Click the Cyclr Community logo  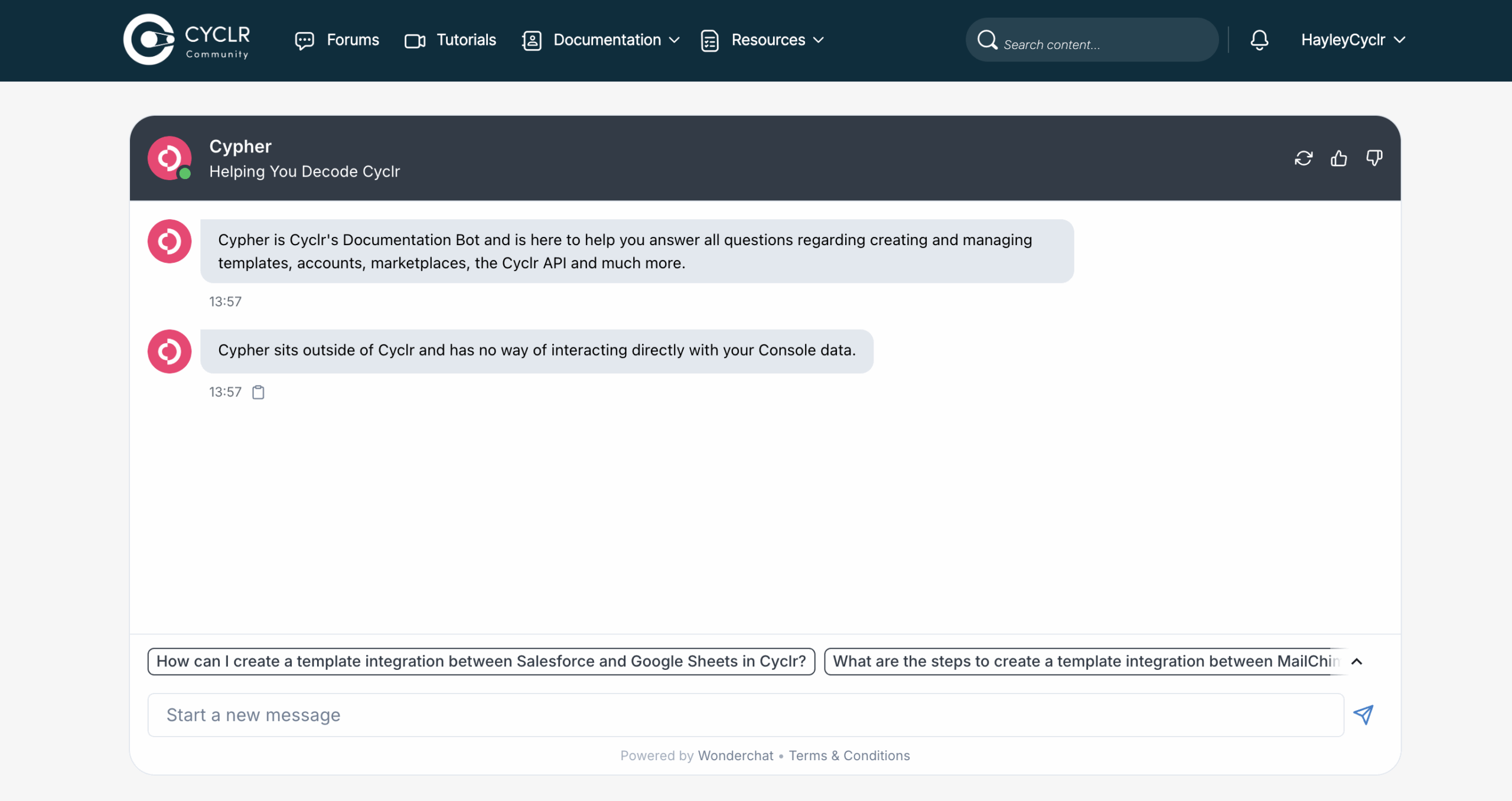point(187,40)
